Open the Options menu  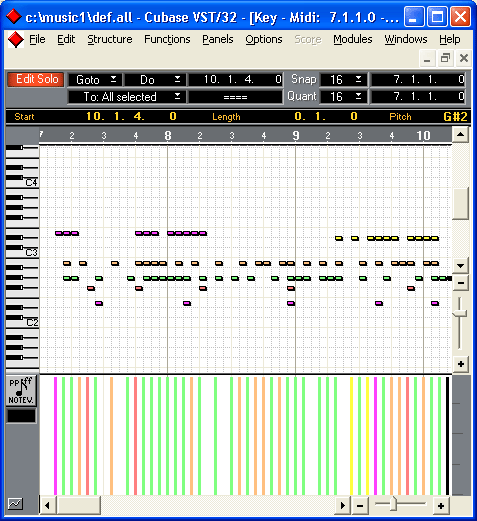point(264,39)
